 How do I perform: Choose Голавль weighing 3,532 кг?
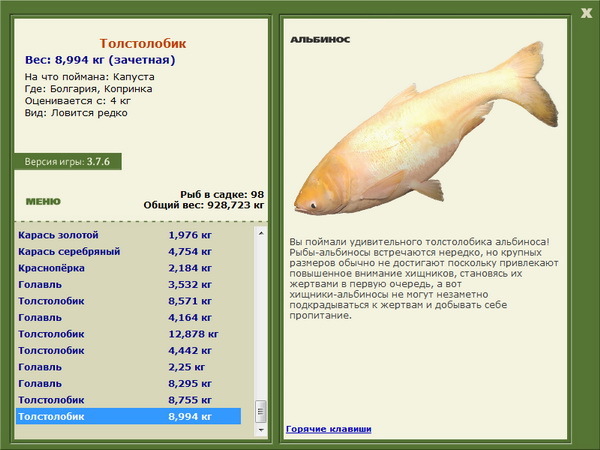(x=128, y=285)
